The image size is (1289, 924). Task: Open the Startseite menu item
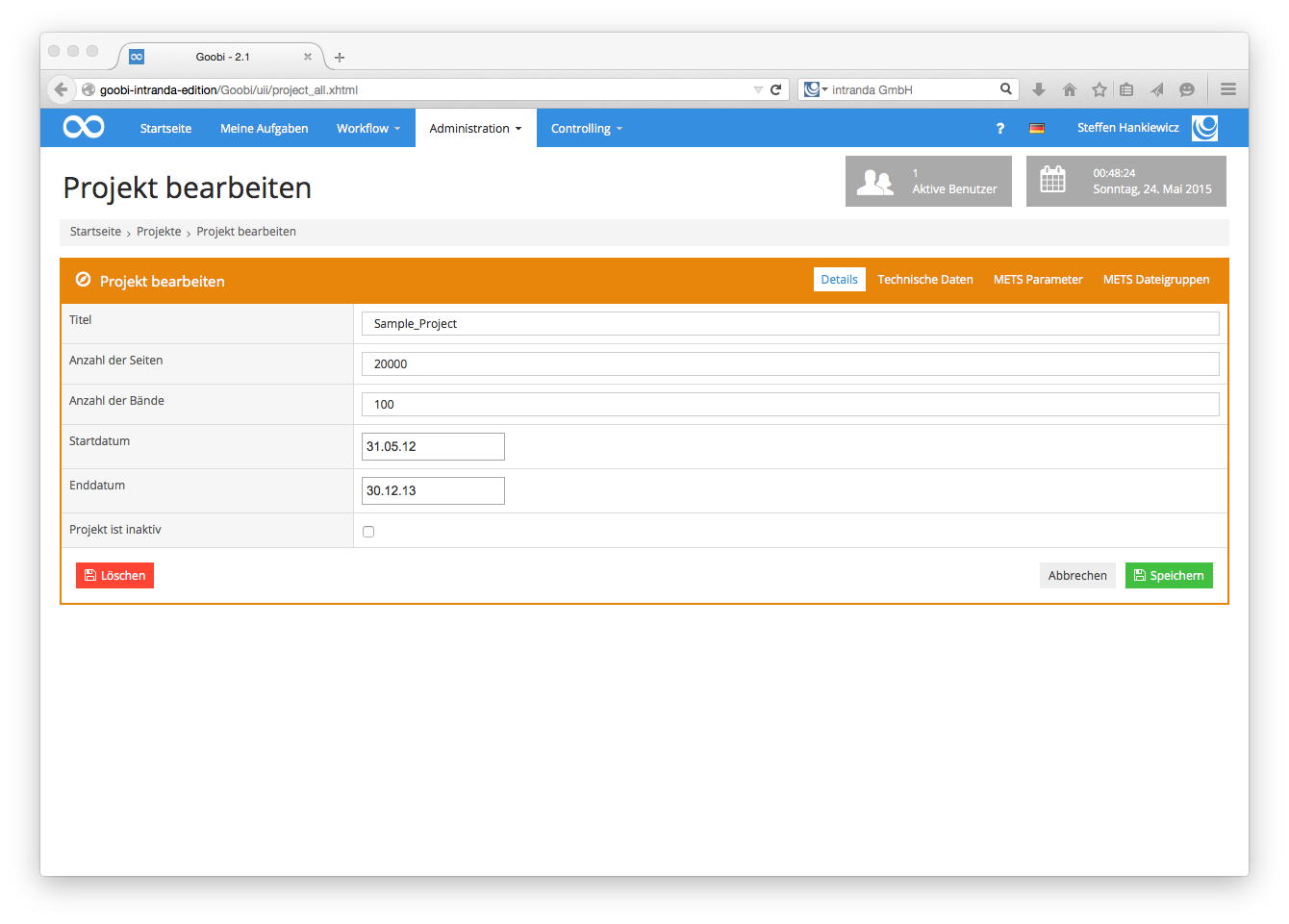pos(165,128)
